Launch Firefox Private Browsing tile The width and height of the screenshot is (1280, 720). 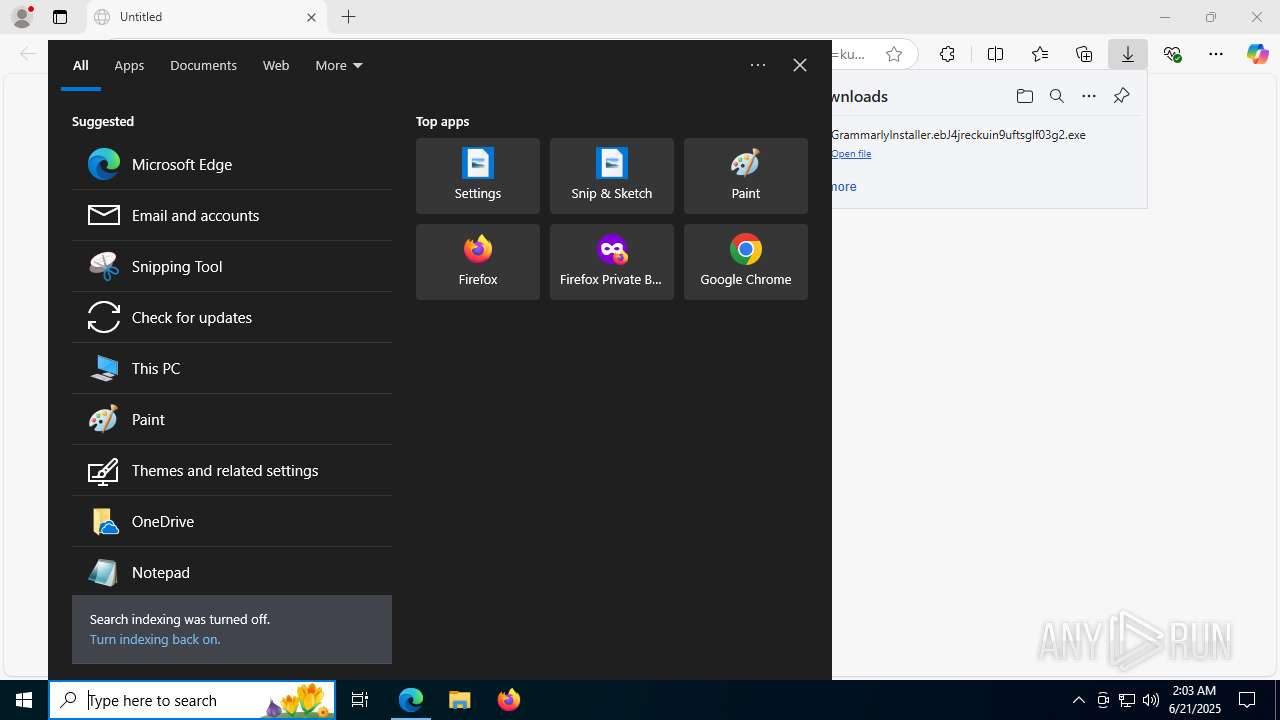[x=612, y=262]
